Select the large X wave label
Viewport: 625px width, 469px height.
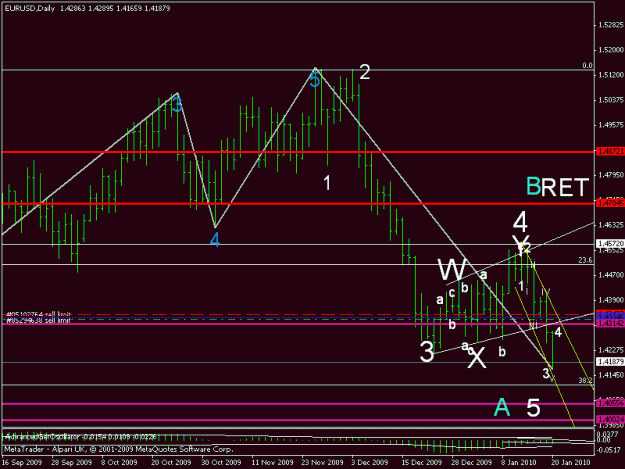click(x=477, y=357)
